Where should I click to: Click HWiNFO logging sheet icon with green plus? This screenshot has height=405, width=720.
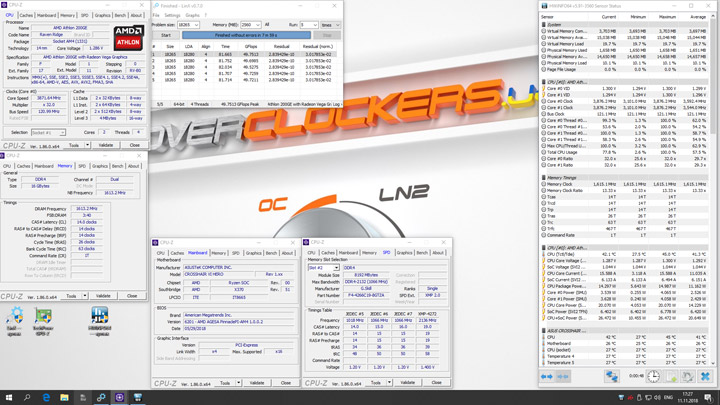[671, 376]
